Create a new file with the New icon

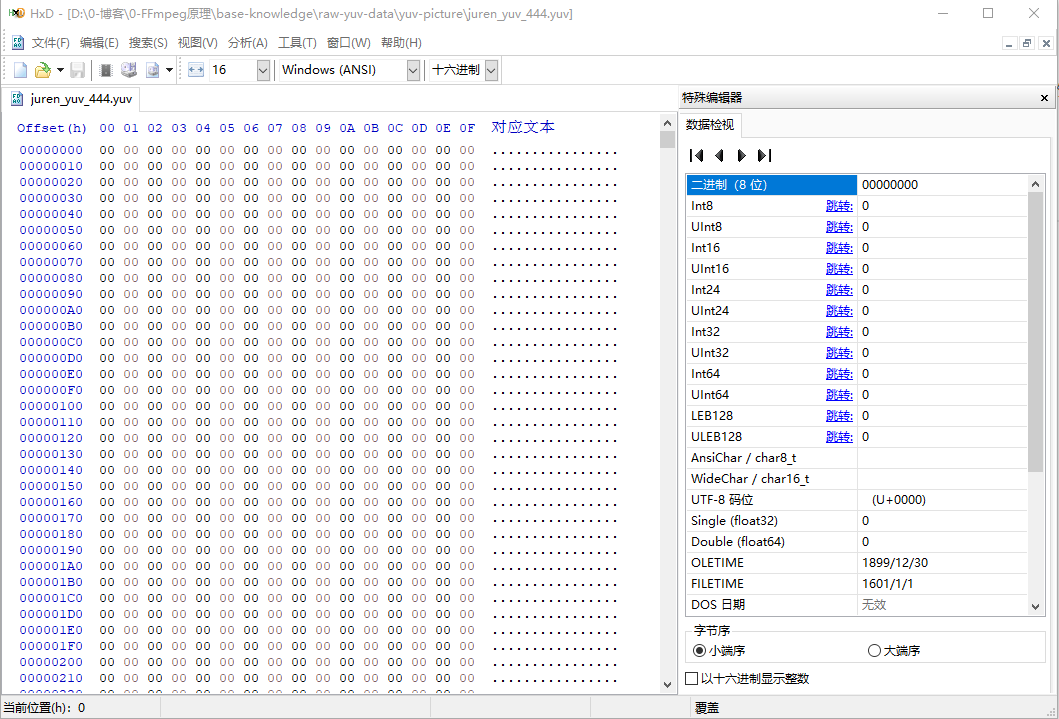point(18,70)
